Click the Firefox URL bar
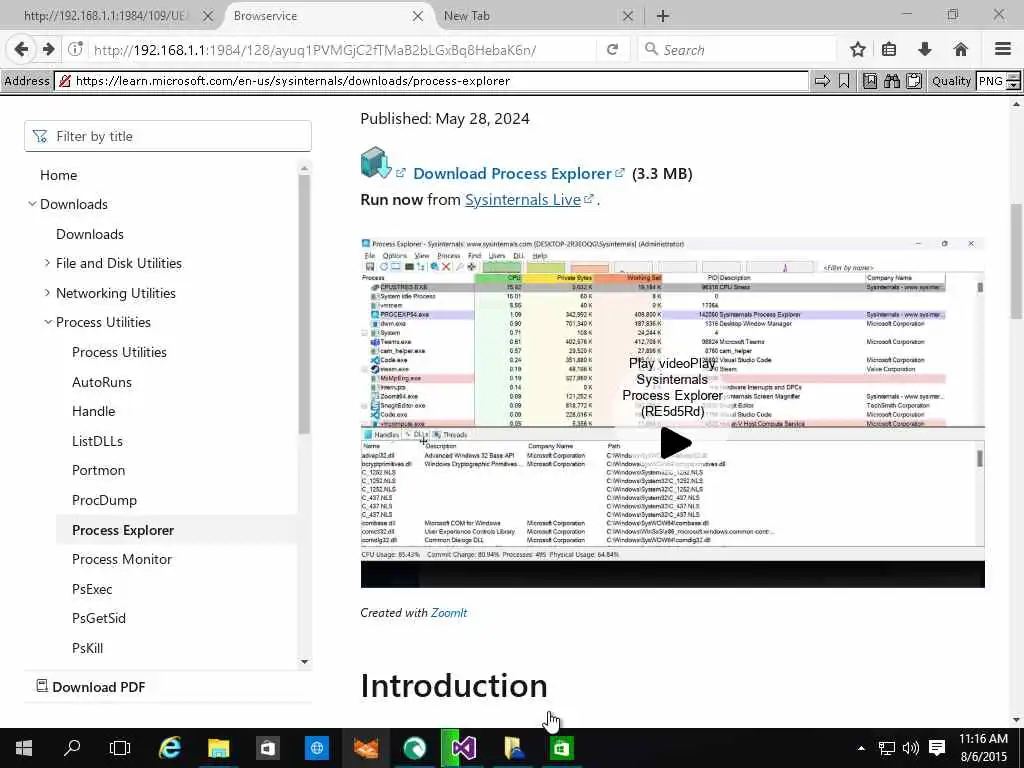Screen dimensions: 1024x768 tap(342, 50)
